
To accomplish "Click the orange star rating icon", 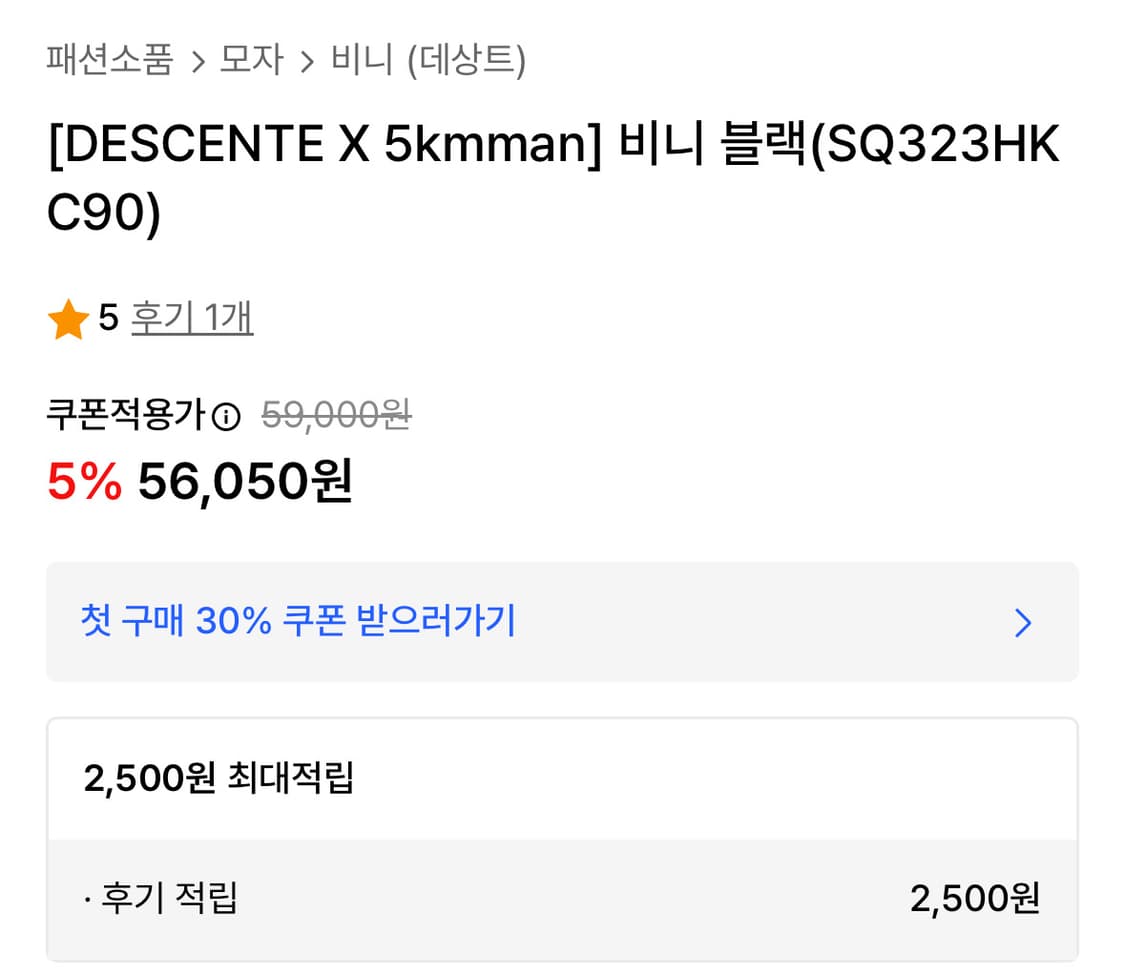I will click(x=66, y=318).
